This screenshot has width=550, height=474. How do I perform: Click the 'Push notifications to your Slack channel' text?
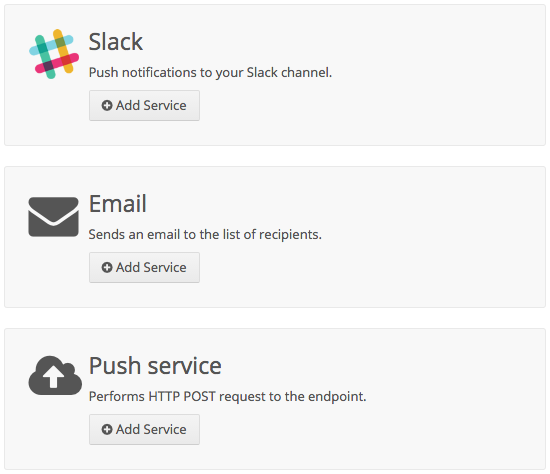(x=210, y=73)
